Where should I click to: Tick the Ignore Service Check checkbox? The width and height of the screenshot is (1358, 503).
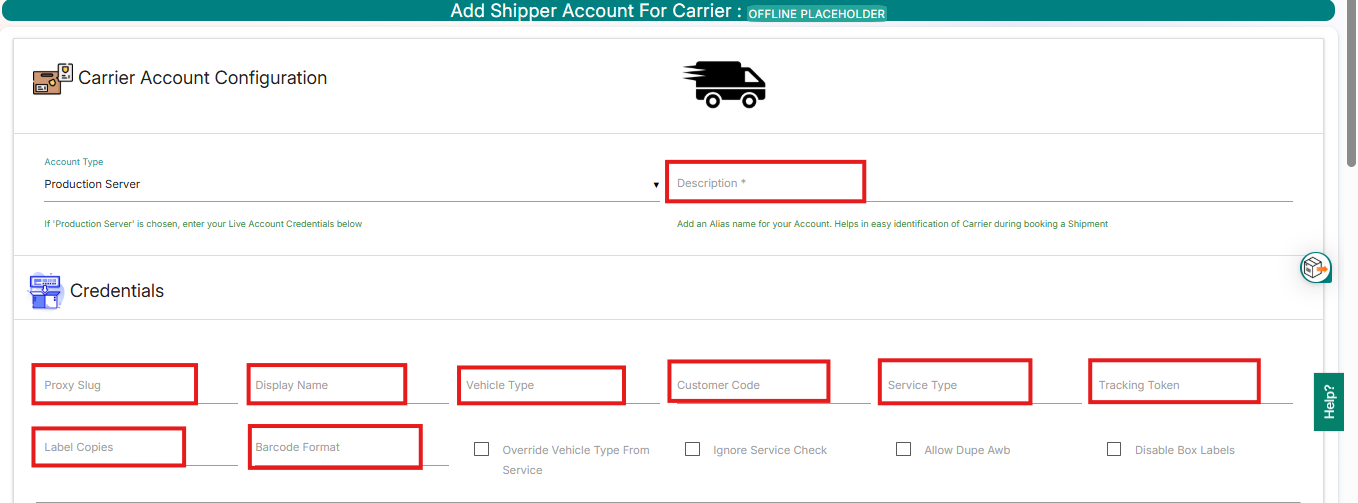692,449
